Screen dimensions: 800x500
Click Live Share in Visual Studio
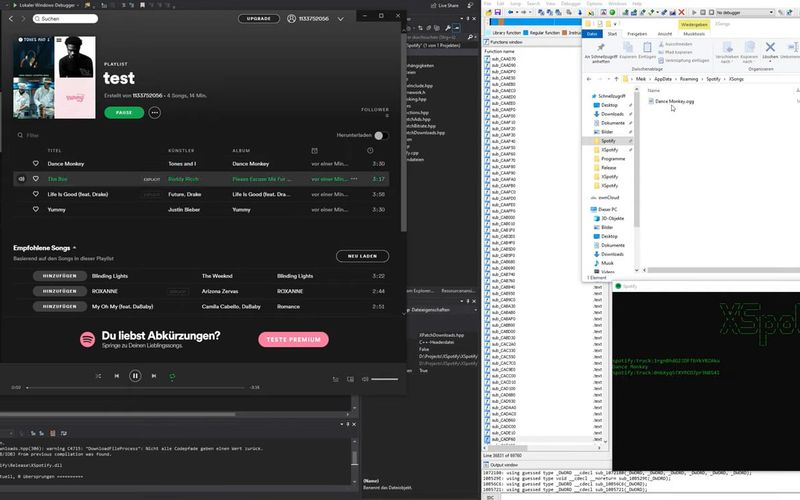tap(444, 5)
